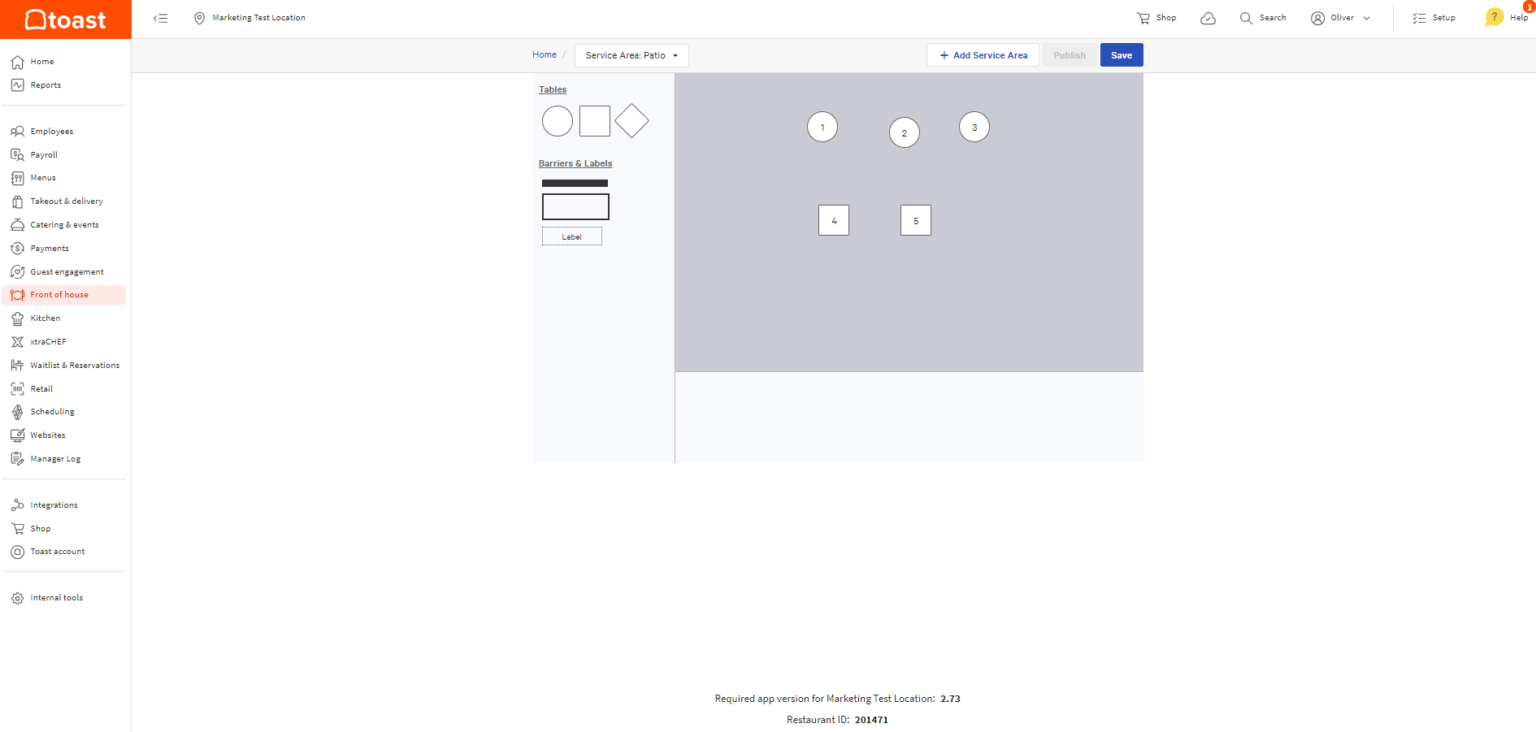Go to Front of house in sidebar

(60, 294)
